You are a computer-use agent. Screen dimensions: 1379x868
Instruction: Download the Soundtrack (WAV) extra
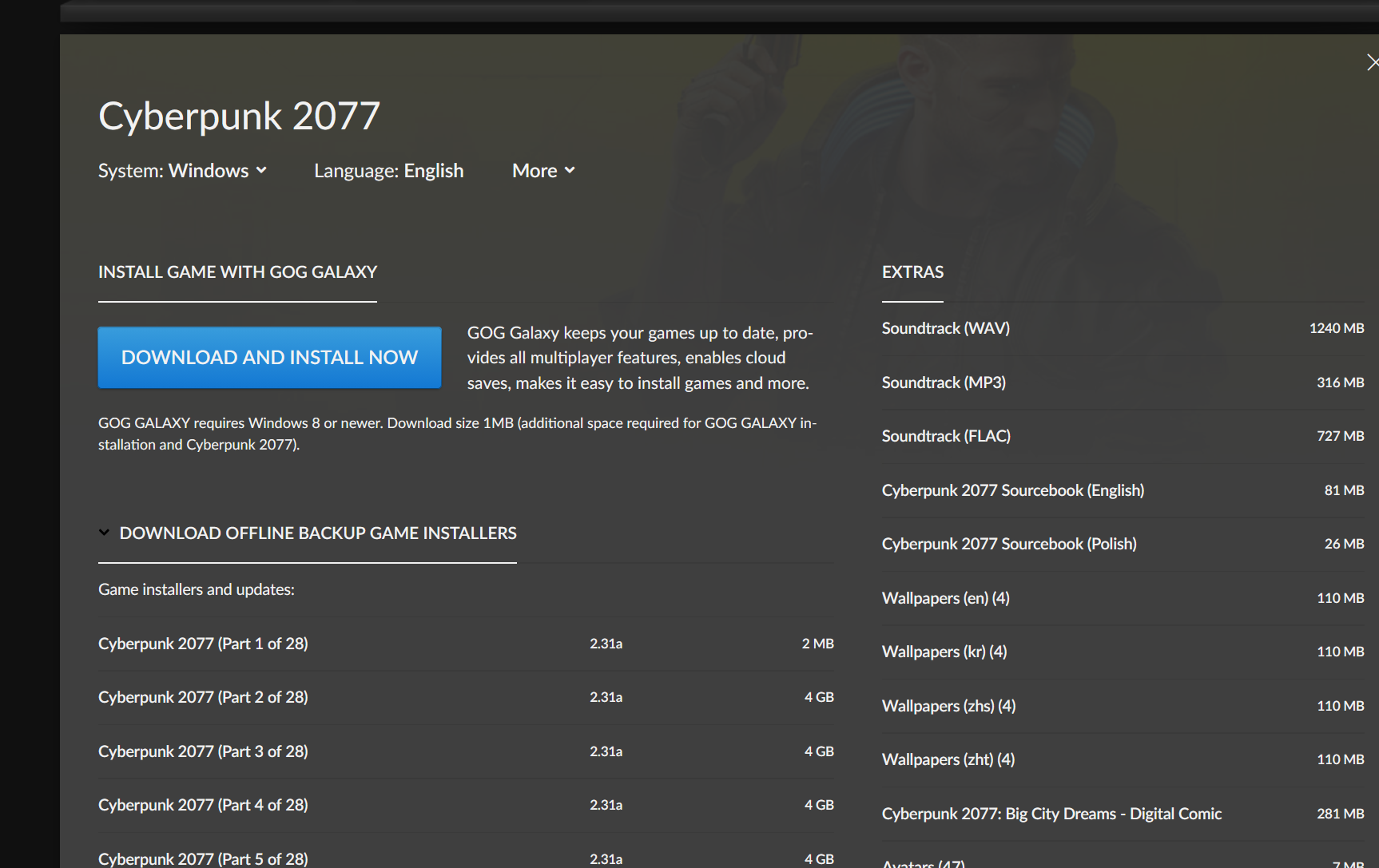pos(1123,328)
